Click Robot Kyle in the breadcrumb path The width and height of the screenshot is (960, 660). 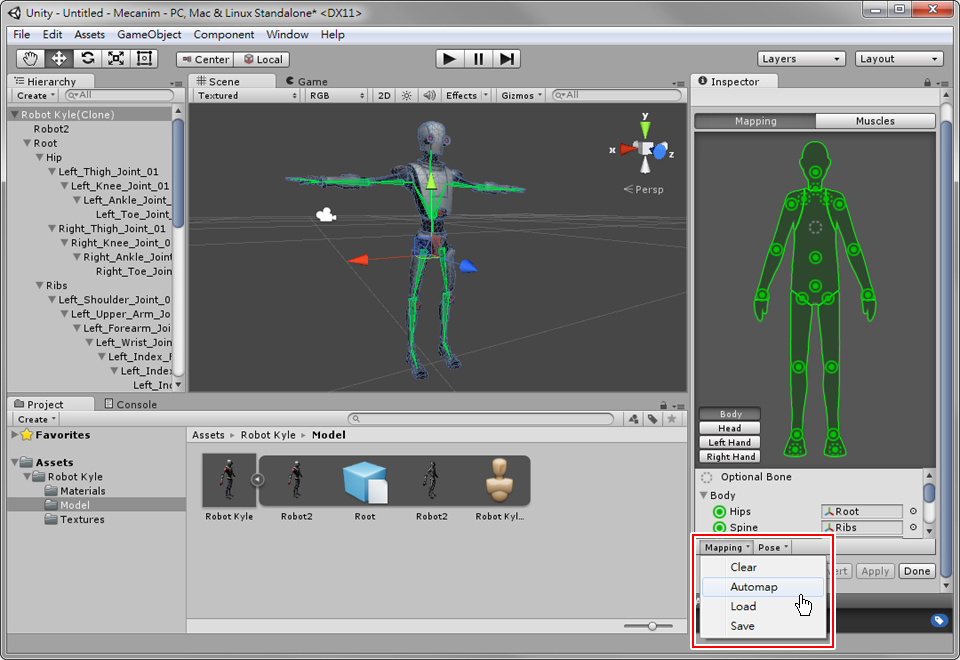click(x=268, y=435)
